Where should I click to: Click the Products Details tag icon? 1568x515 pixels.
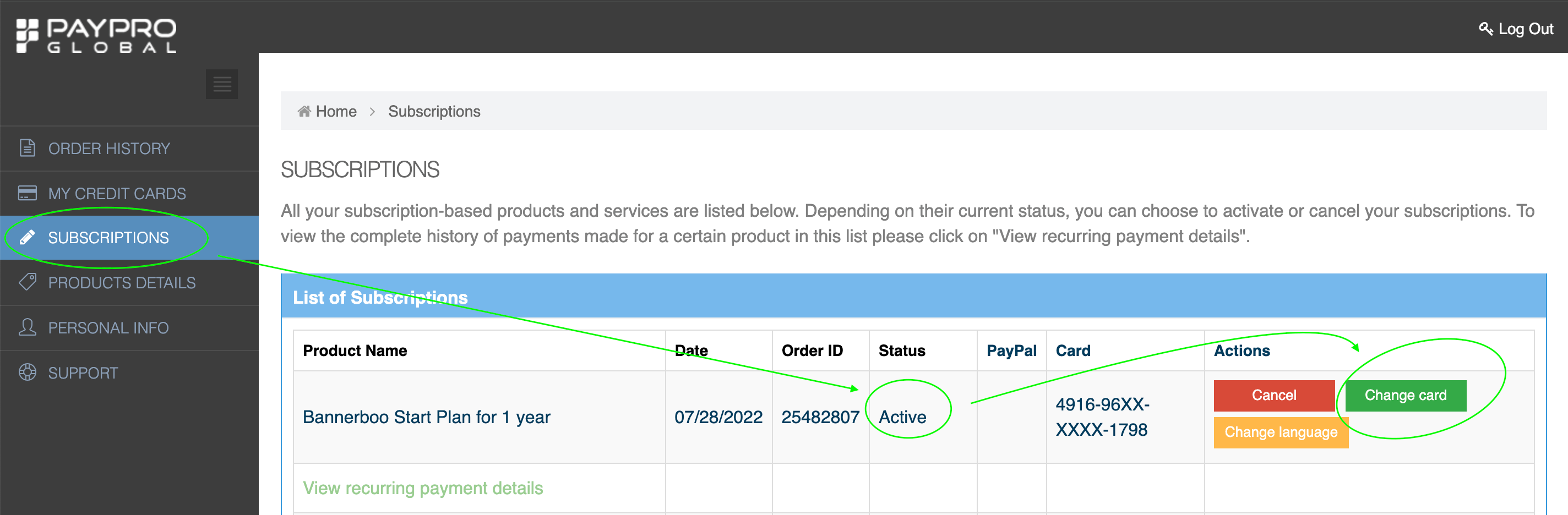(x=28, y=282)
